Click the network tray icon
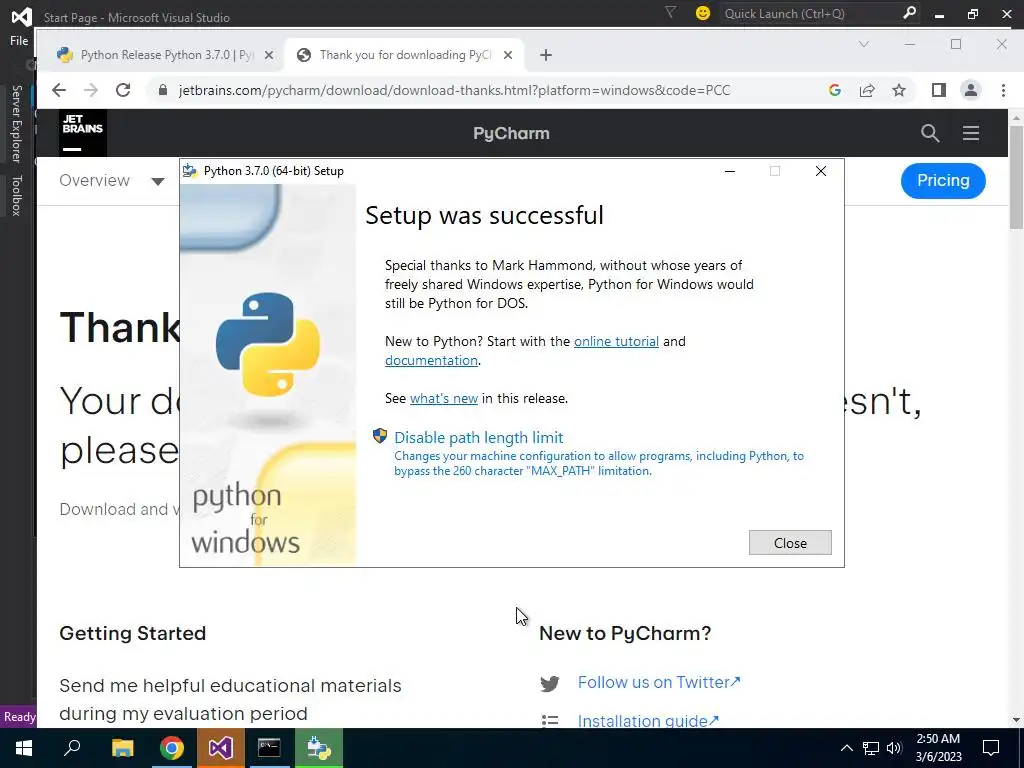The width and height of the screenshot is (1024, 768). pyautogui.click(x=871, y=748)
